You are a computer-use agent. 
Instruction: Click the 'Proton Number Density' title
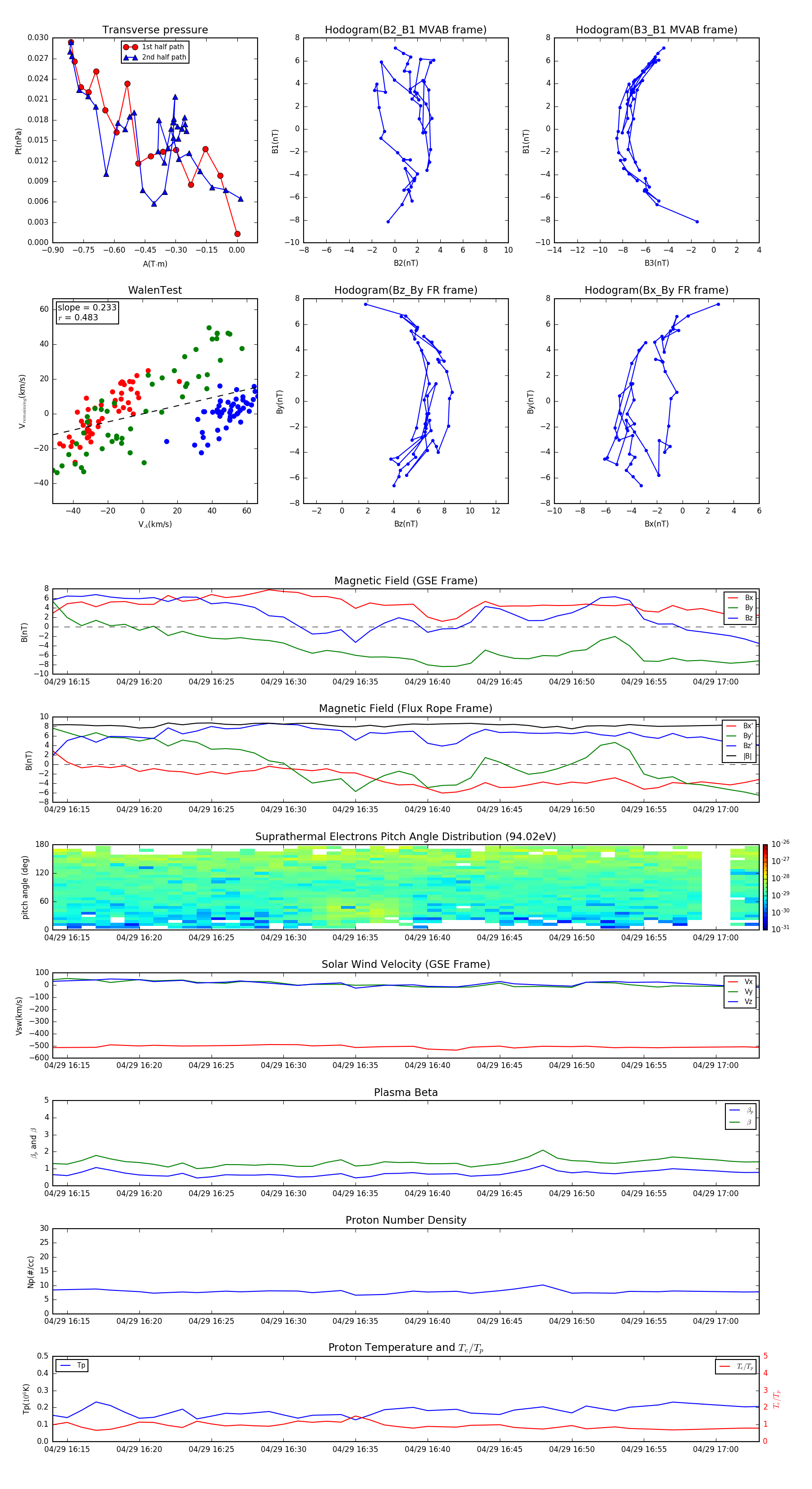coord(406,1220)
